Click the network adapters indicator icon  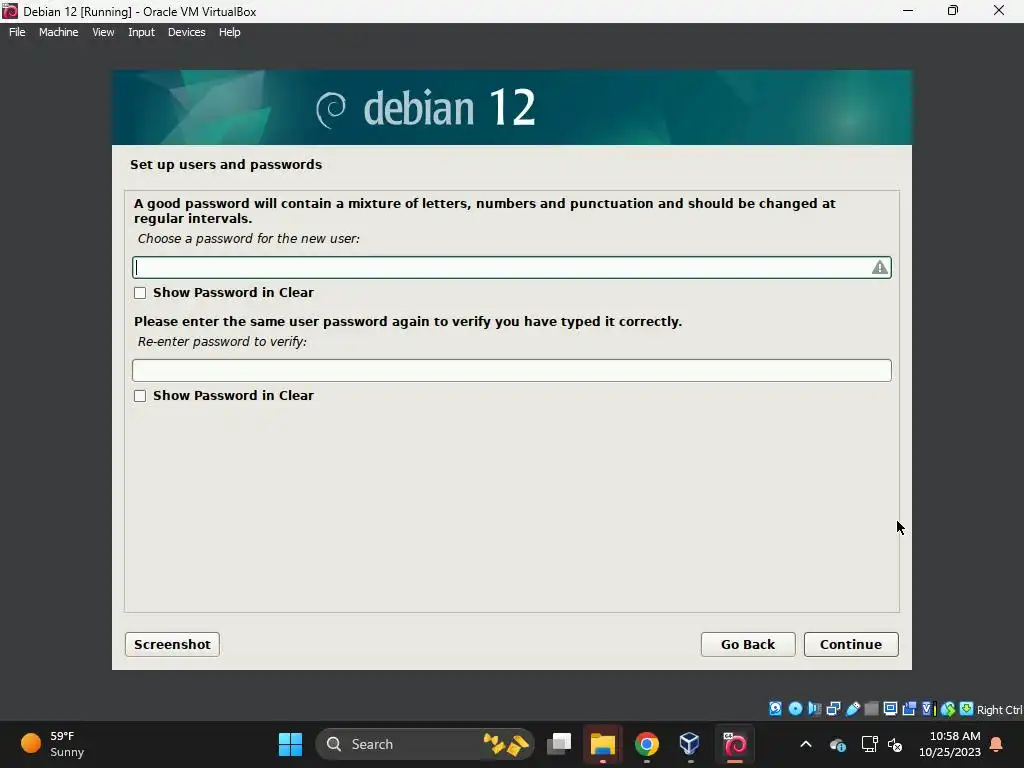833,709
